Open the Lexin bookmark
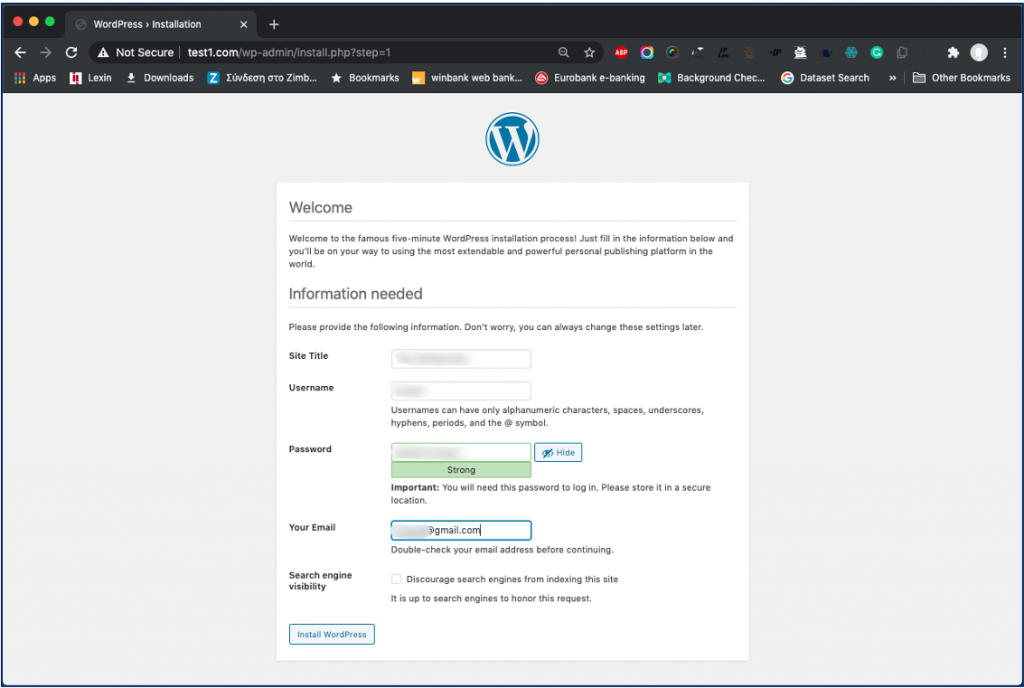 [91, 78]
